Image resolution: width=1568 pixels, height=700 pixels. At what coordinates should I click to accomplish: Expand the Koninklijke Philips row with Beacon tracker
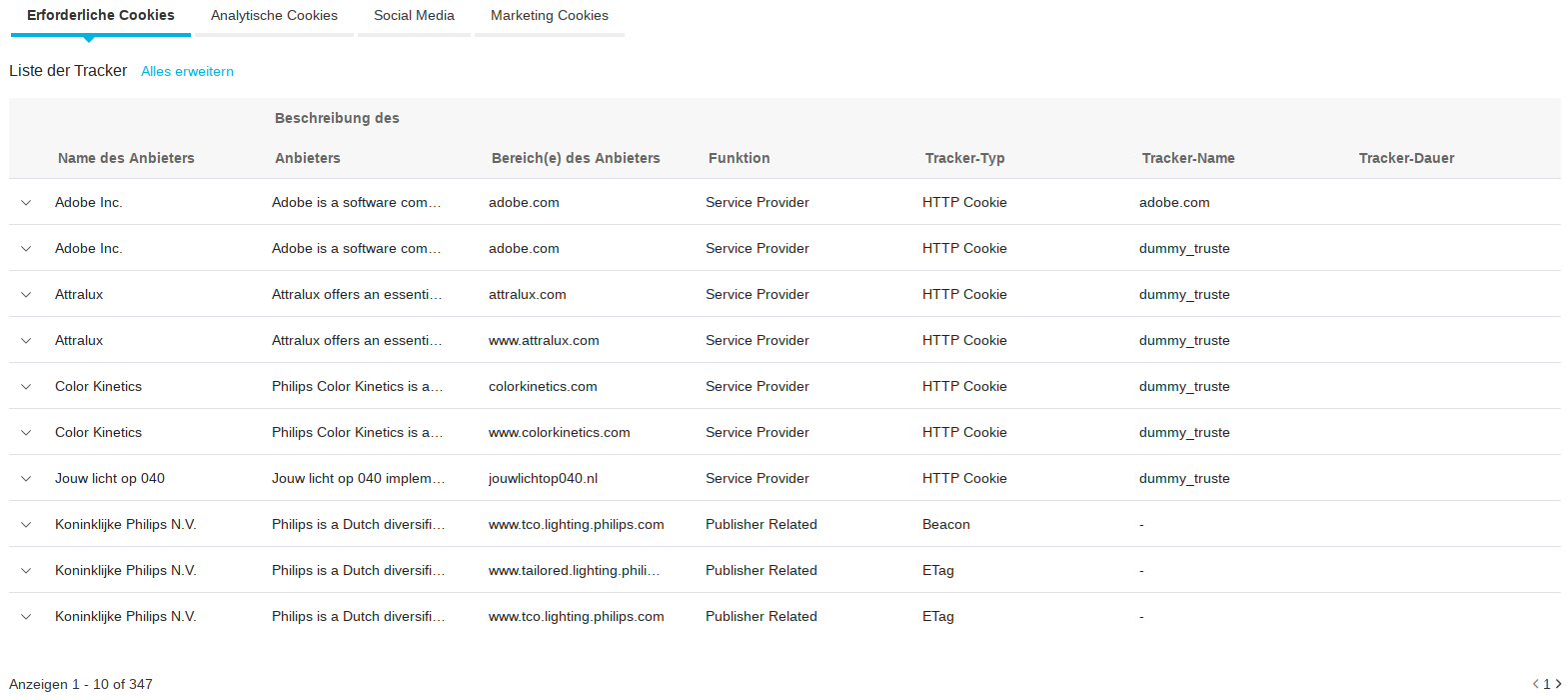pyautogui.click(x=26, y=525)
